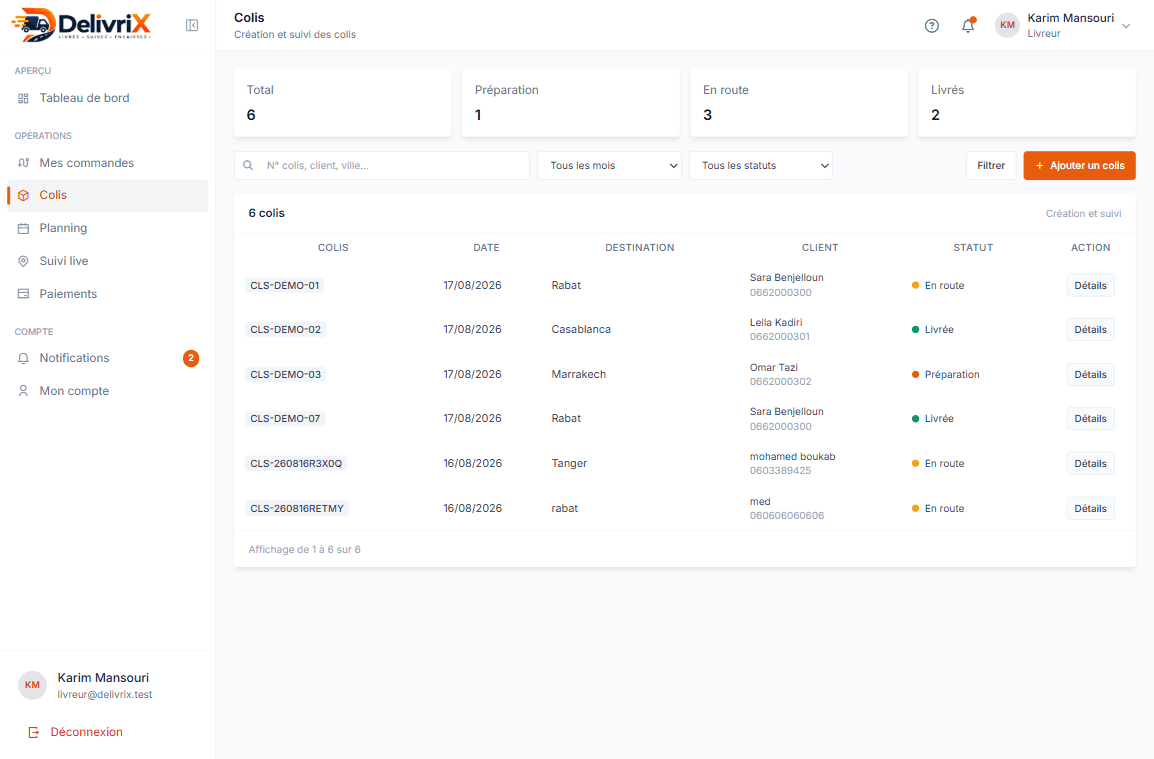Image resolution: width=1154 pixels, height=759 pixels.
Task: Click Déconnexion link
Action: pyautogui.click(x=86, y=732)
